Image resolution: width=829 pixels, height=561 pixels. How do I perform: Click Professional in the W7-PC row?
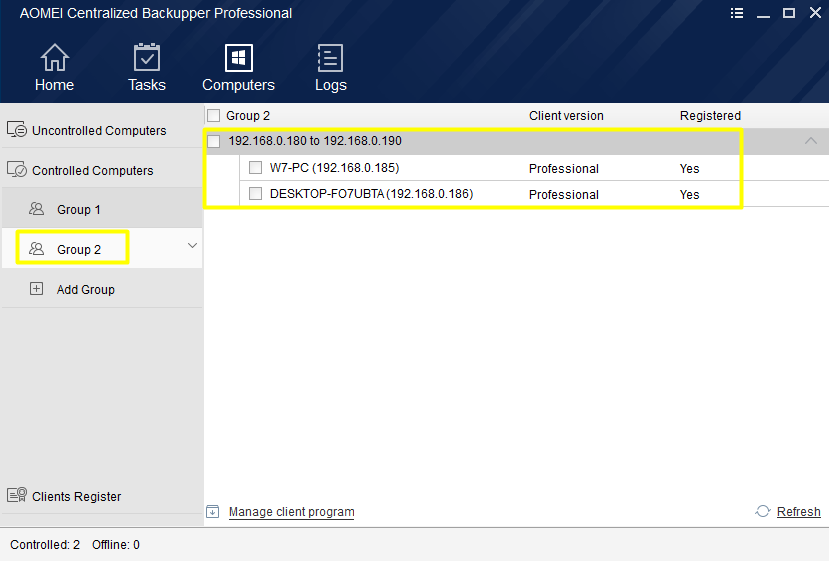[564, 169]
